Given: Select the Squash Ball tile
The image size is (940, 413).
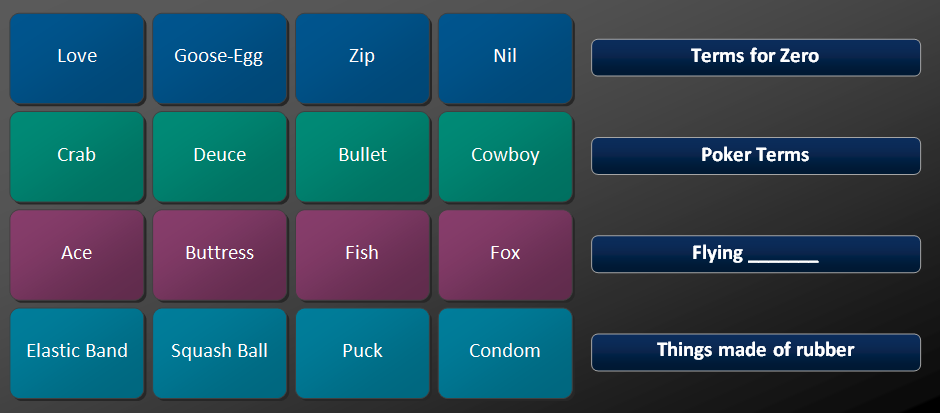Looking at the screenshot, I should click(219, 352).
